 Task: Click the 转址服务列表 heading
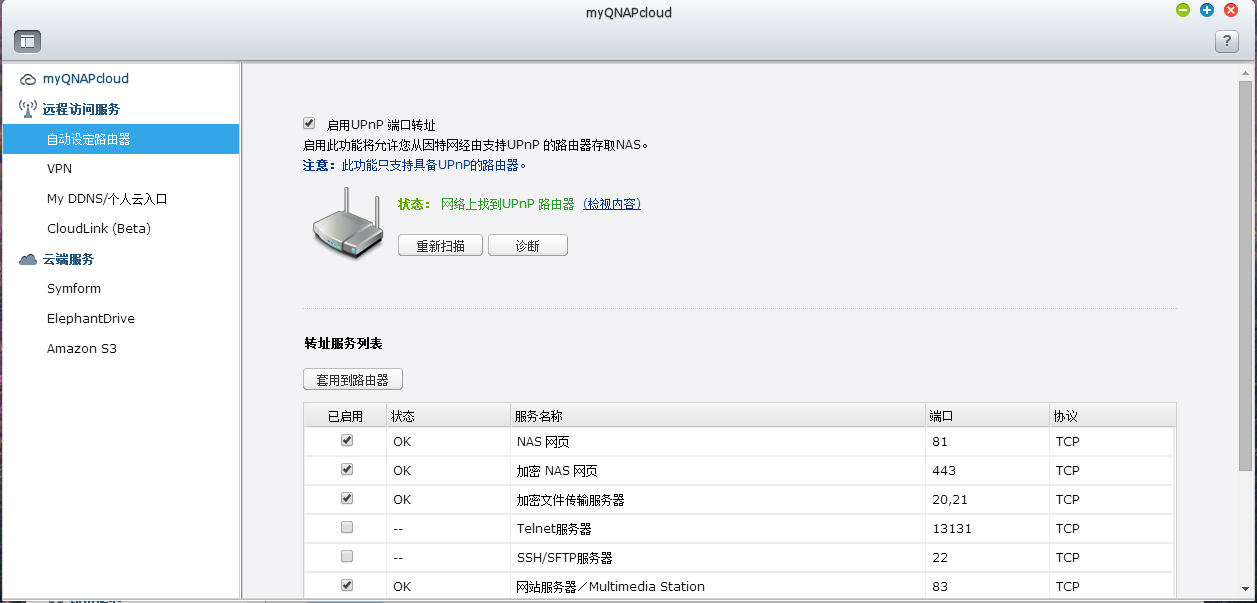(343, 343)
